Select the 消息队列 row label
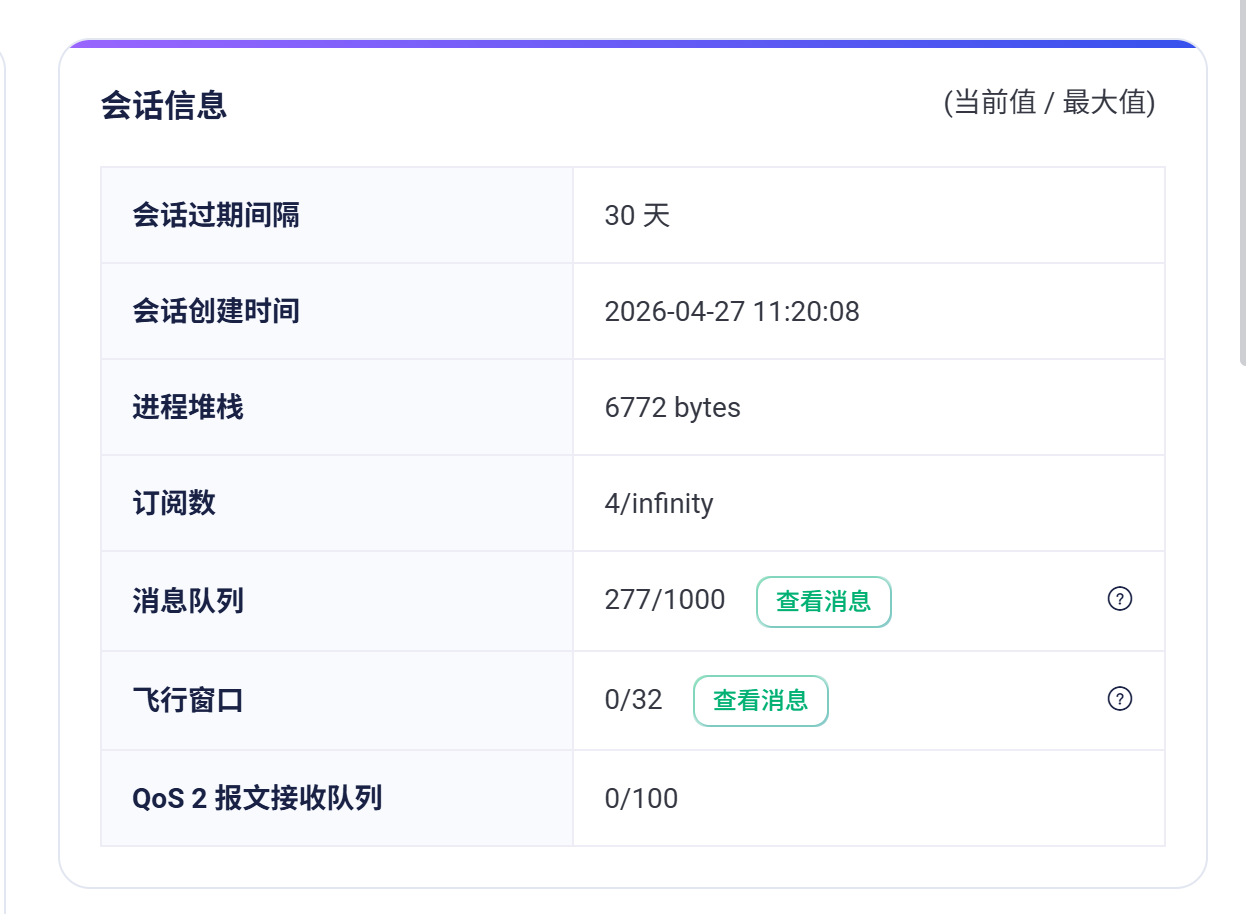The width and height of the screenshot is (1246, 914). point(188,601)
